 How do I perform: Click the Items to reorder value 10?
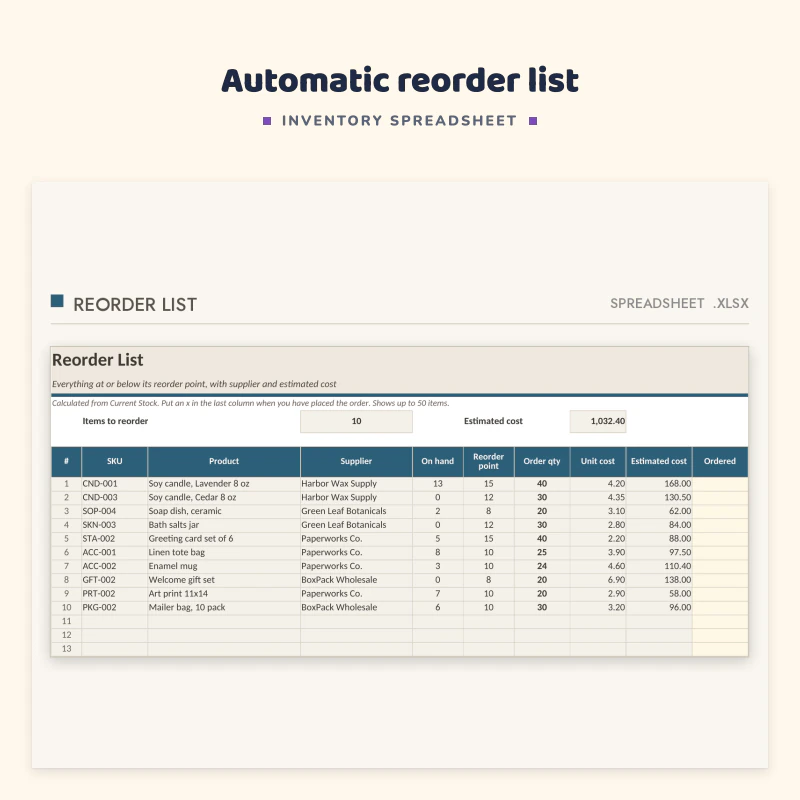(x=356, y=421)
